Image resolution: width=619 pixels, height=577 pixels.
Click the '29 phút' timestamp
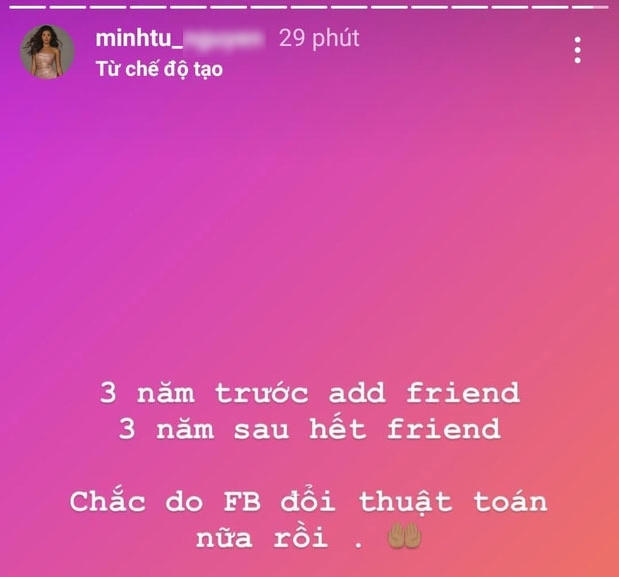tap(319, 38)
